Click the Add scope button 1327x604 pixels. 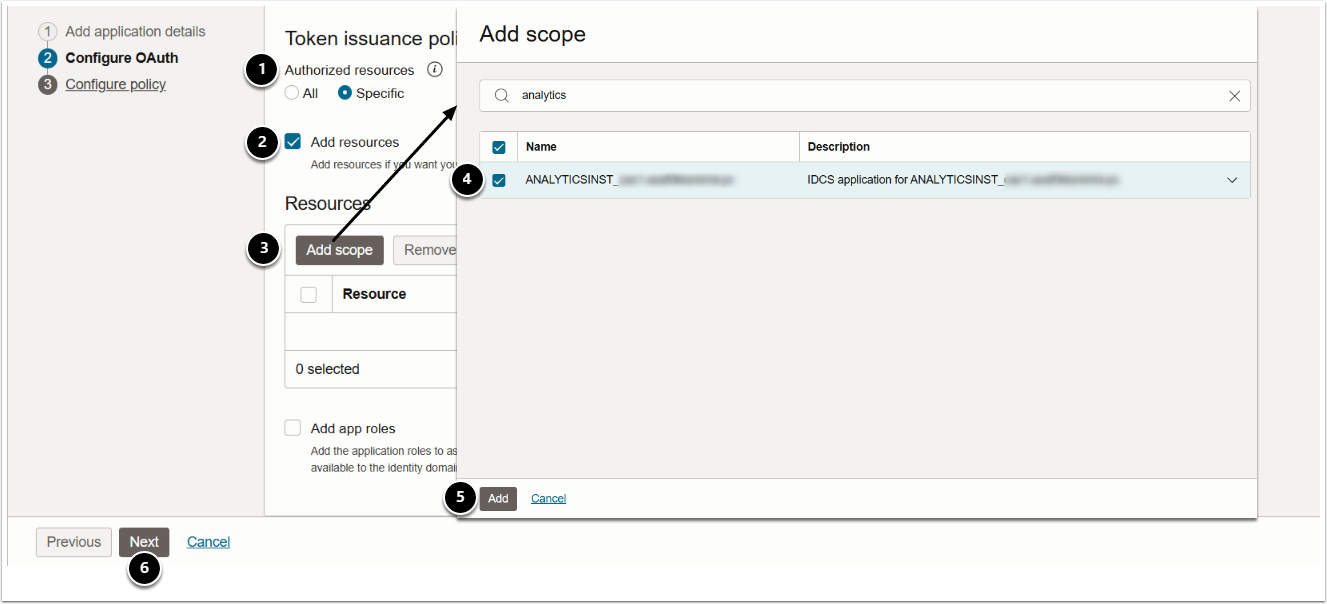[x=339, y=250]
